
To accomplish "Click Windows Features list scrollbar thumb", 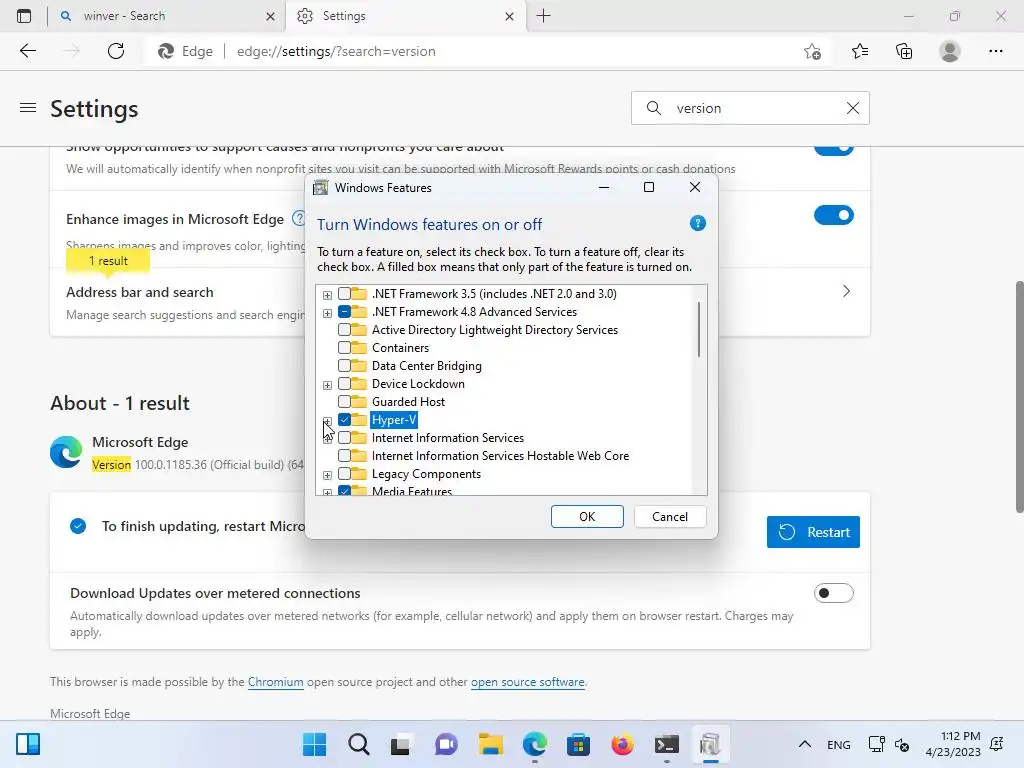I will pos(699,329).
